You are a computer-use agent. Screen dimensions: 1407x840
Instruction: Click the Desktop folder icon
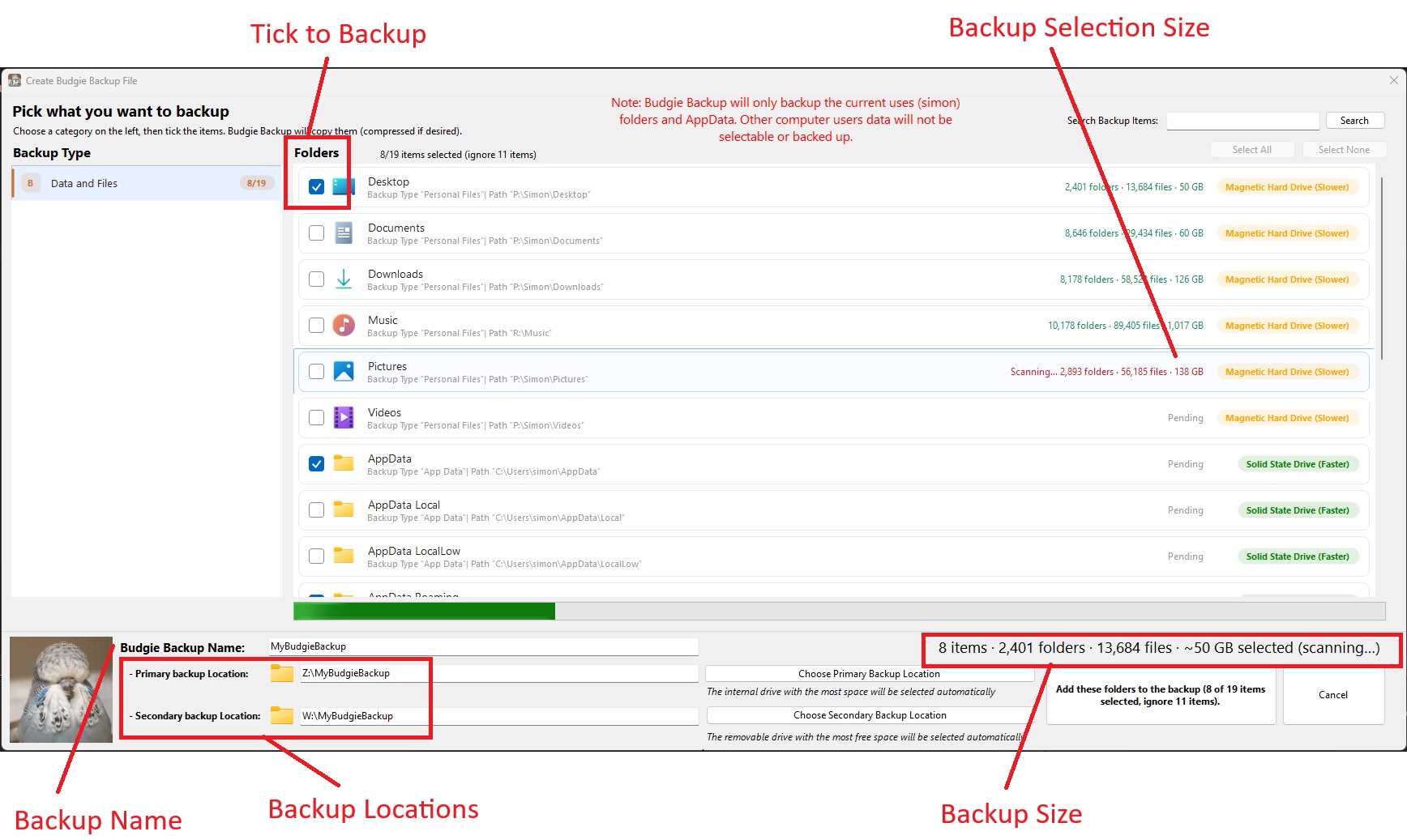click(x=344, y=187)
